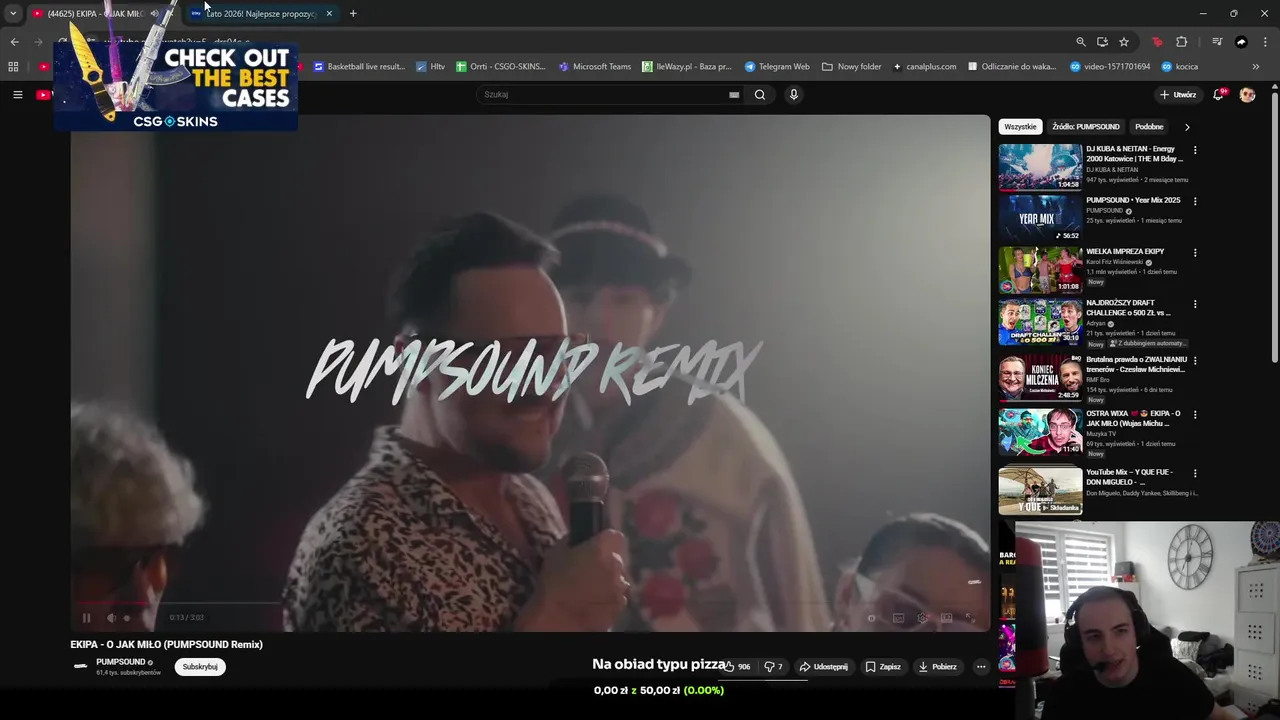This screenshot has width=1280, height=720.
Task: Open player settings gear icon
Action: pos(922,618)
